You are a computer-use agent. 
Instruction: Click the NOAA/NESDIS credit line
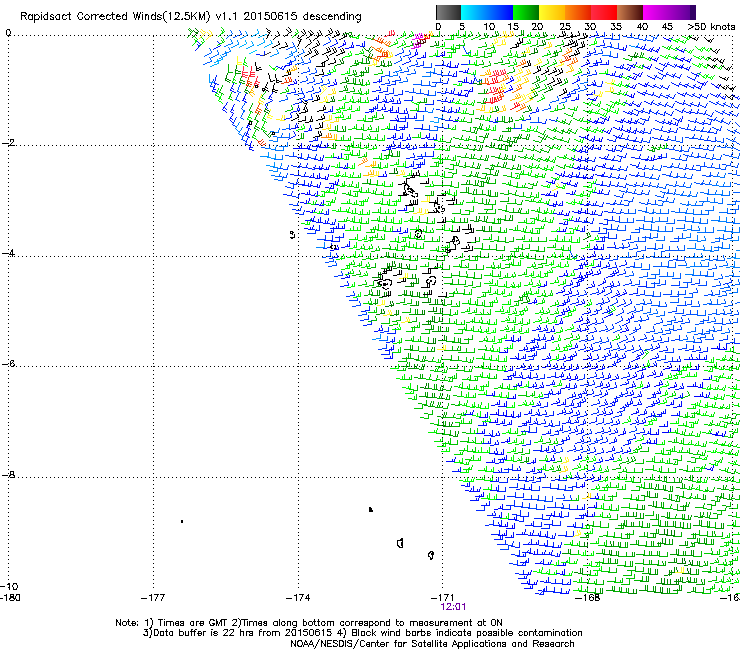click(x=432, y=644)
